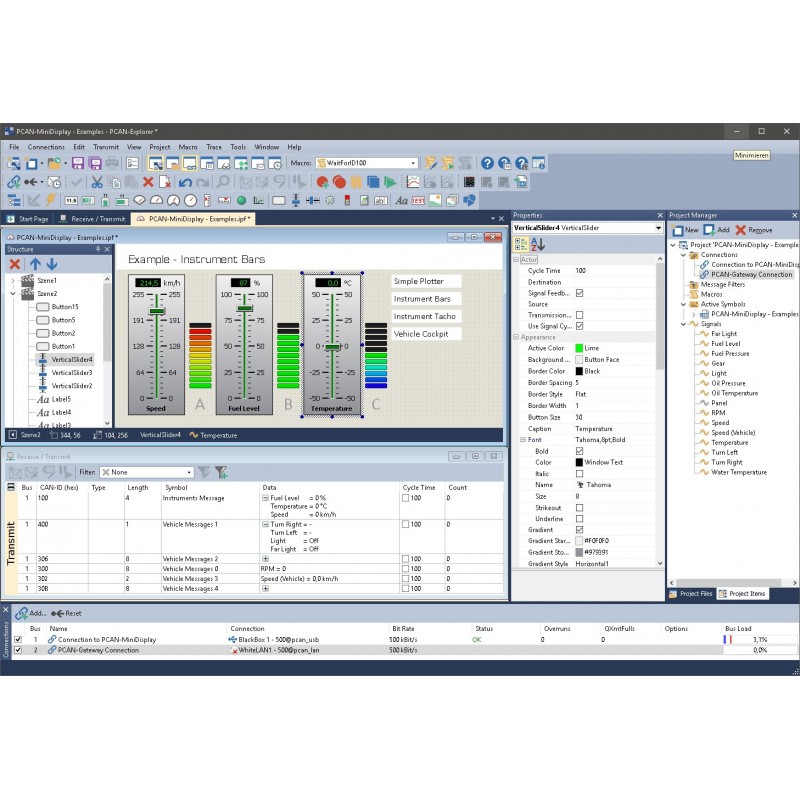
Task: Open the Macro menu
Action: pos(188,147)
